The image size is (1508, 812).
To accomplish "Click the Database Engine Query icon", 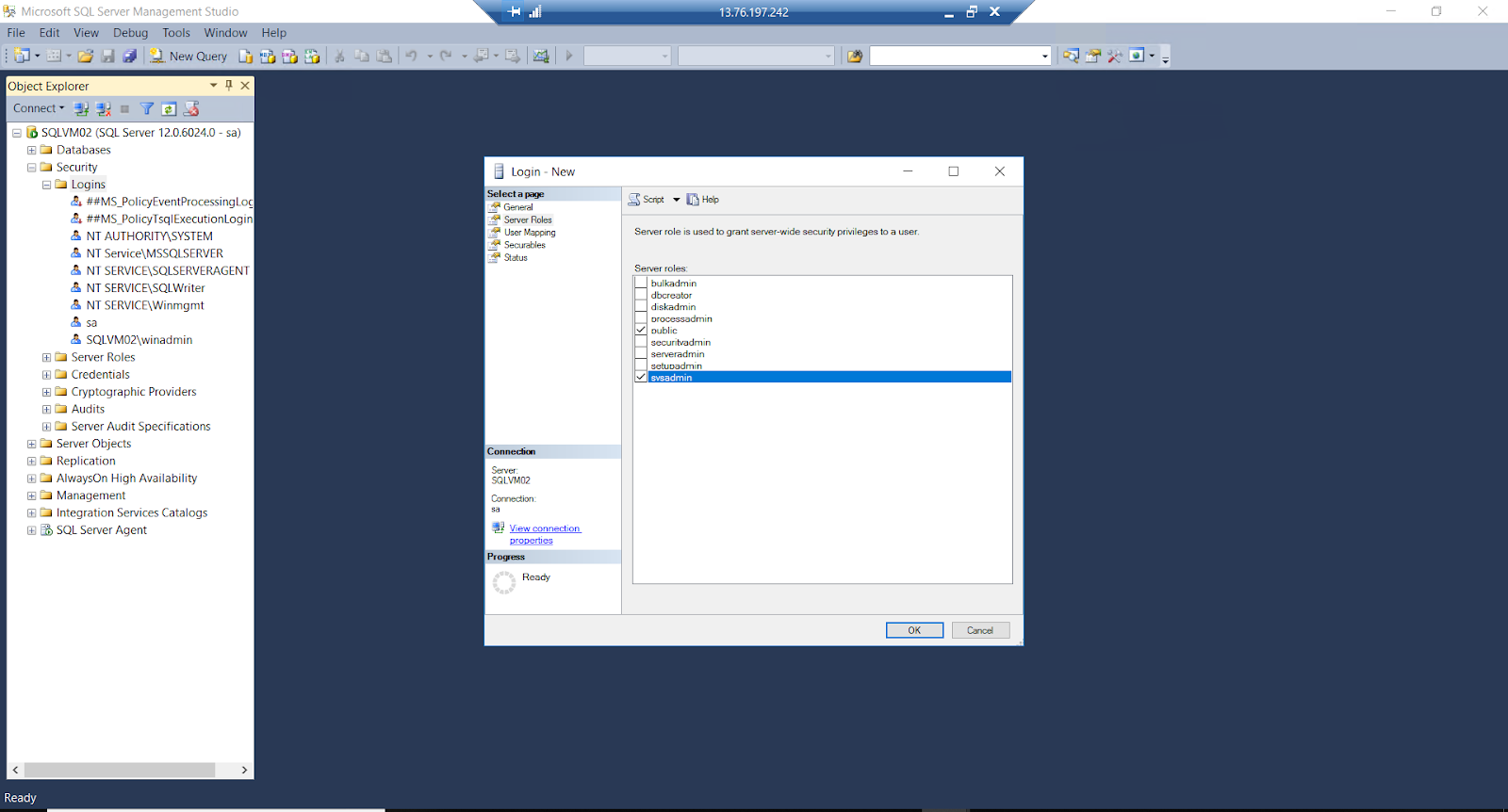I will [246, 56].
